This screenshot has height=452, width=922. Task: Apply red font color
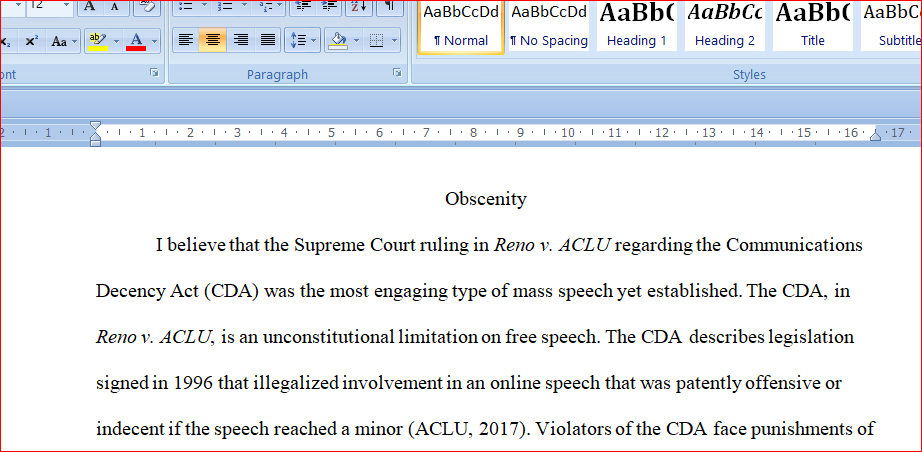[x=136, y=41]
